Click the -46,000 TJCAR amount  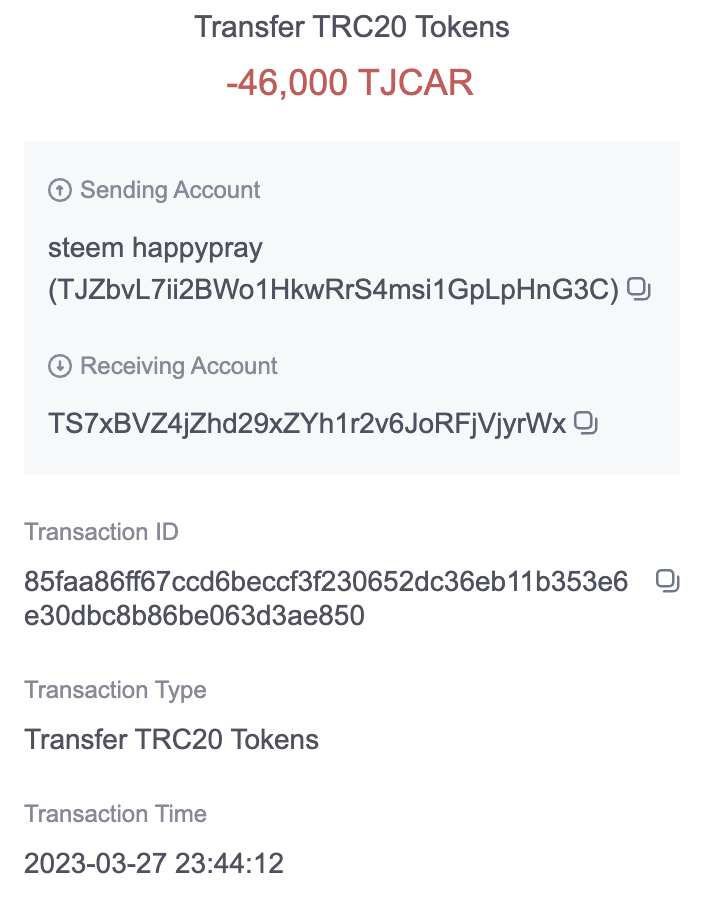tap(350, 82)
